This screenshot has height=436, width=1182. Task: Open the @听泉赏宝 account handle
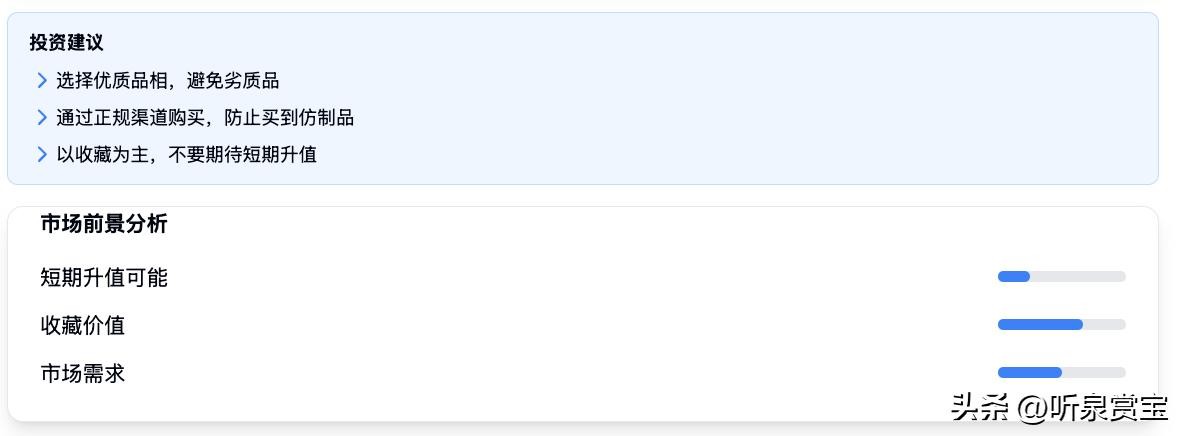click(1093, 407)
